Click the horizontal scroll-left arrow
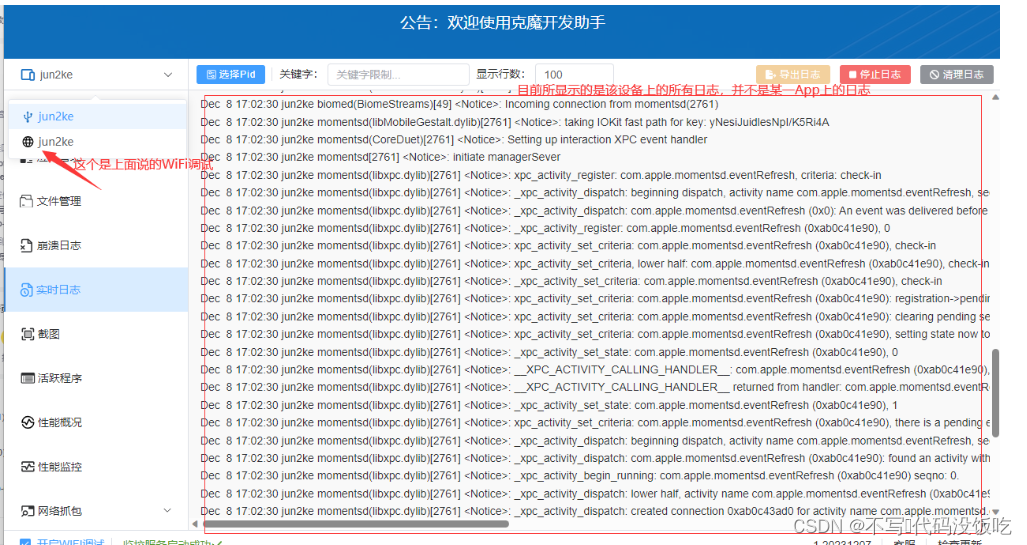The width and height of the screenshot is (1027, 545). pyautogui.click(x=195, y=523)
